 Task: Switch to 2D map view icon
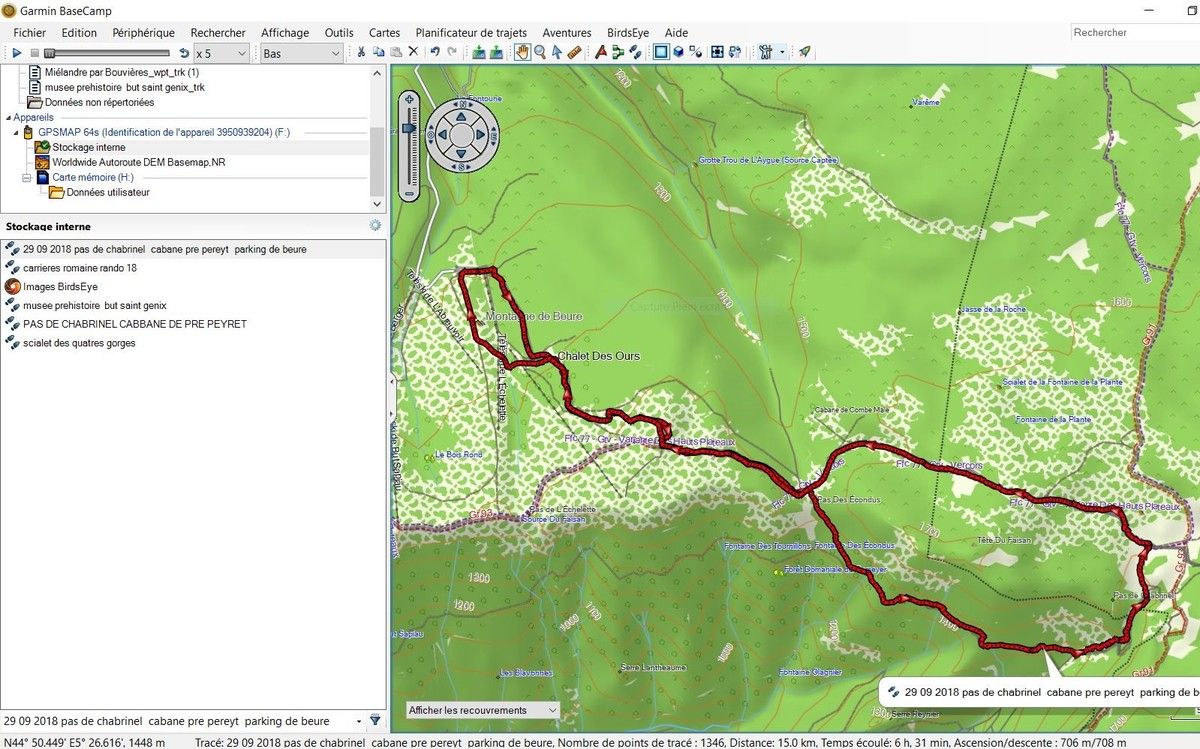(x=661, y=53)
